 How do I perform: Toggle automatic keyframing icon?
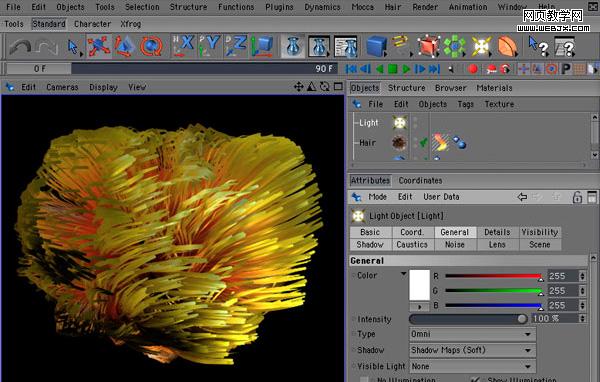(x=491, y=69)
